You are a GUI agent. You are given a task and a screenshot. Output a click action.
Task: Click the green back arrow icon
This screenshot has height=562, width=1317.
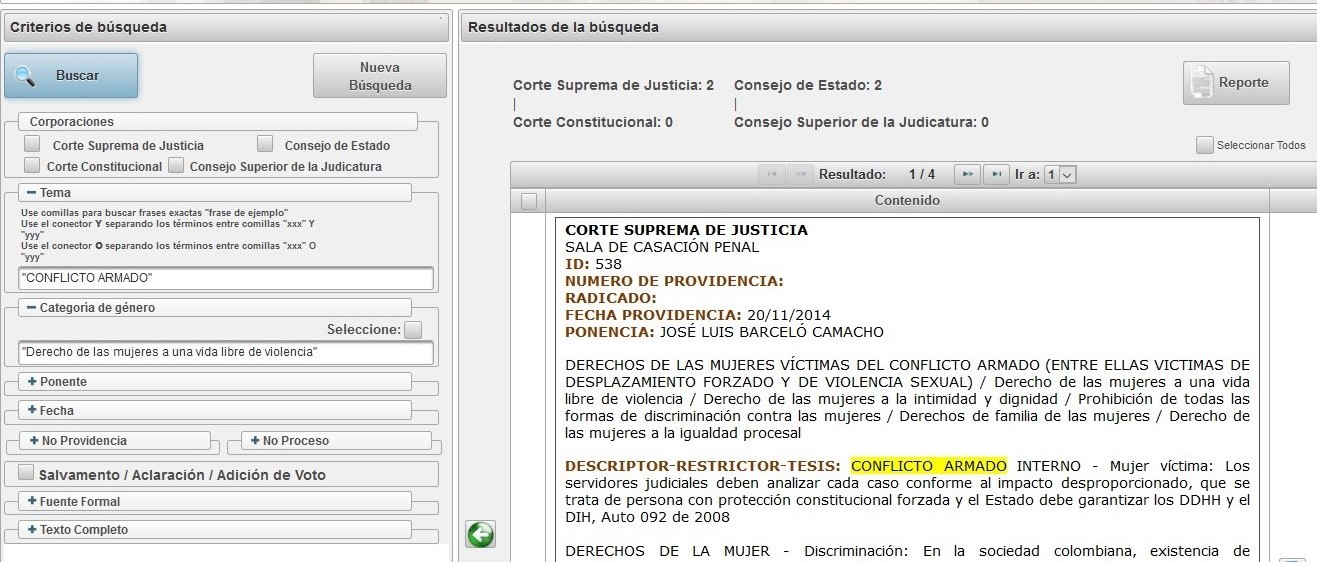480,535
